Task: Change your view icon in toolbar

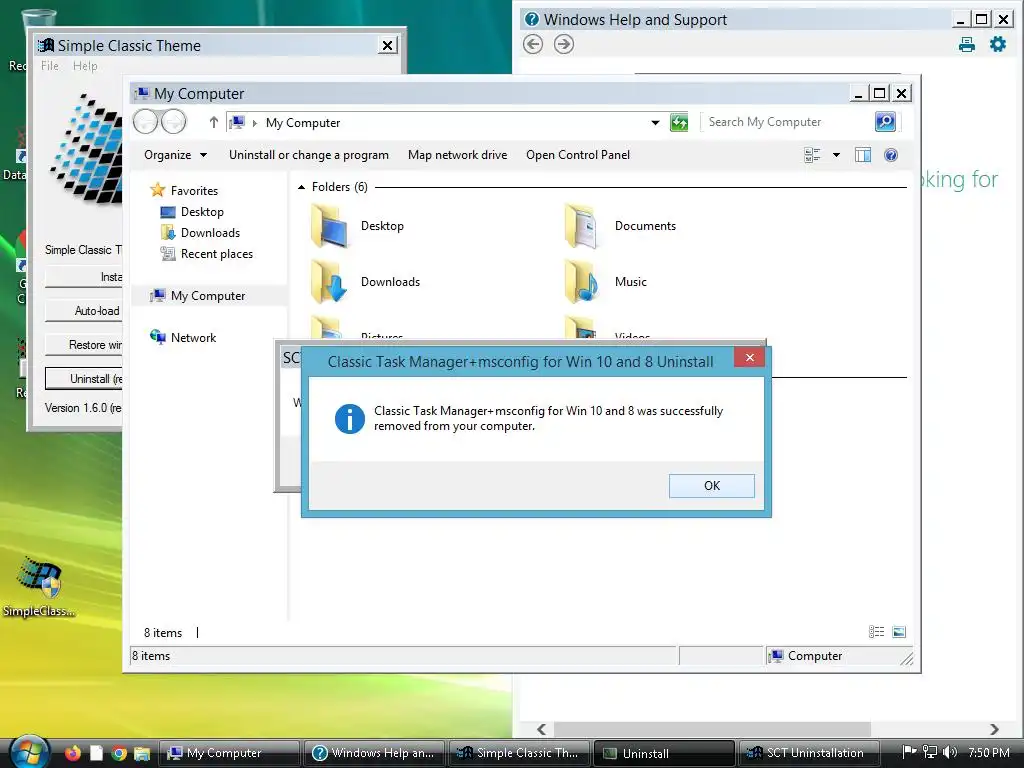Action: (812, 155)
